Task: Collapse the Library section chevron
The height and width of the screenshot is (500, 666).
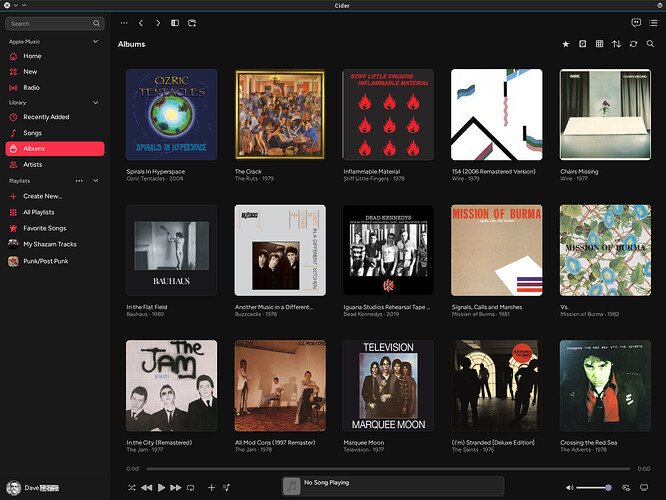Action: [96, 102]
